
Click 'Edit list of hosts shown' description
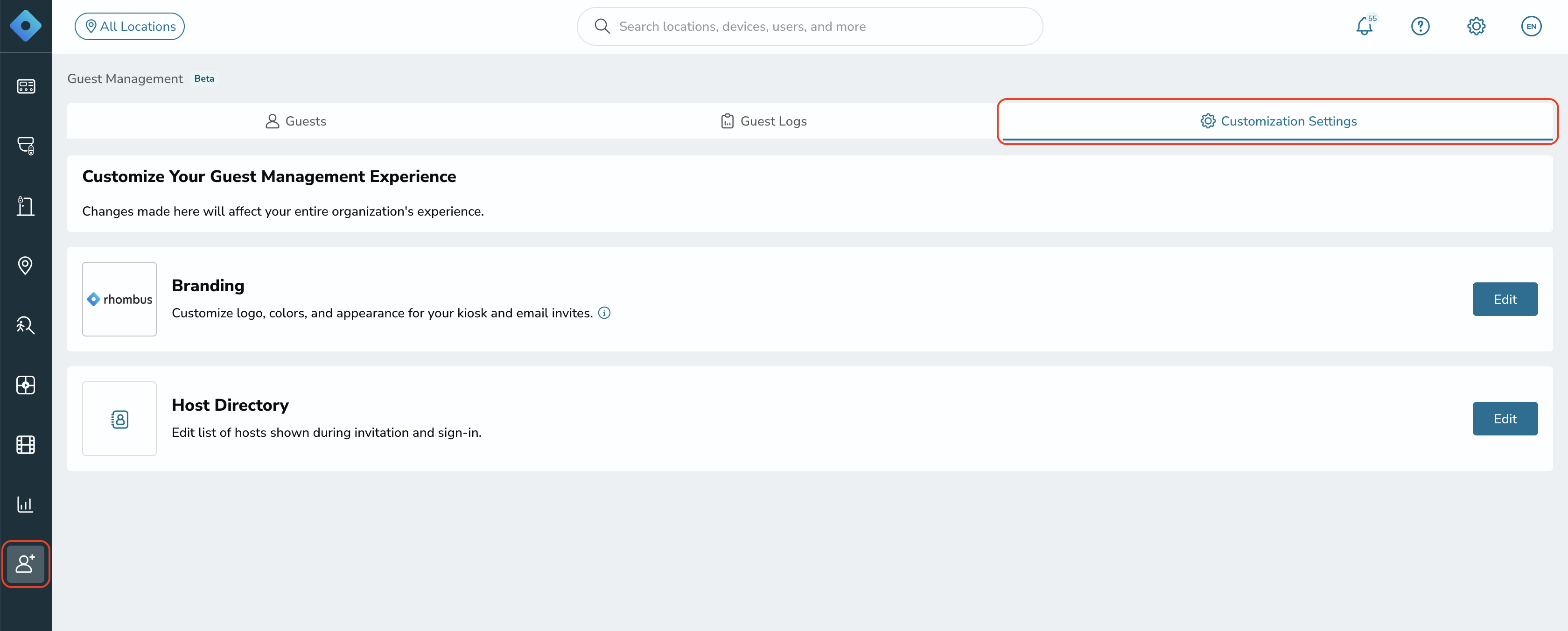[x=326, y=432]
